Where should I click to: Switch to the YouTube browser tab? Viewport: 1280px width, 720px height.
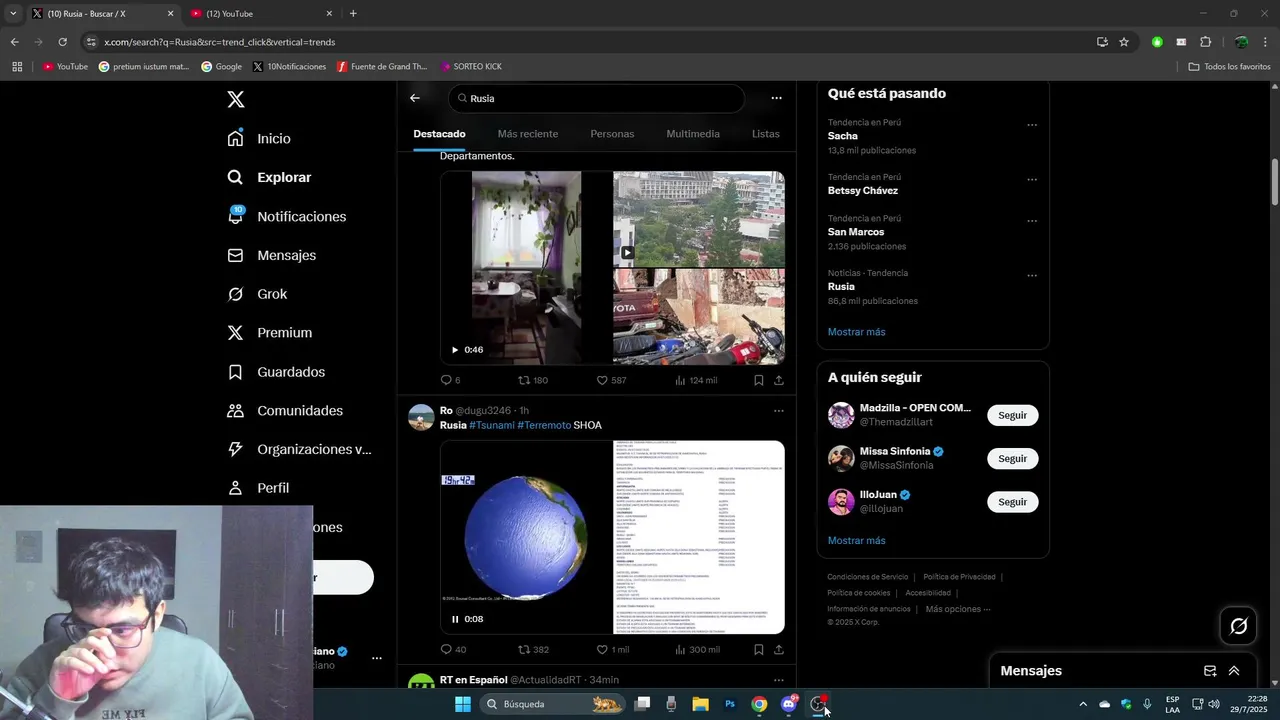tap(259, 13)
